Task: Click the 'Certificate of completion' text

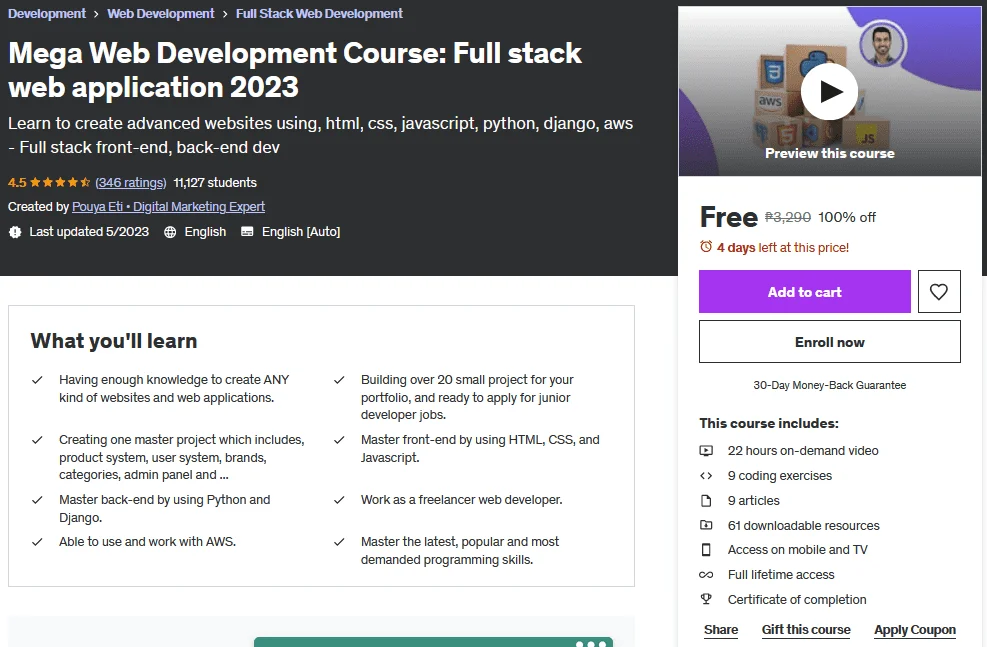Action: click(797, 600)
